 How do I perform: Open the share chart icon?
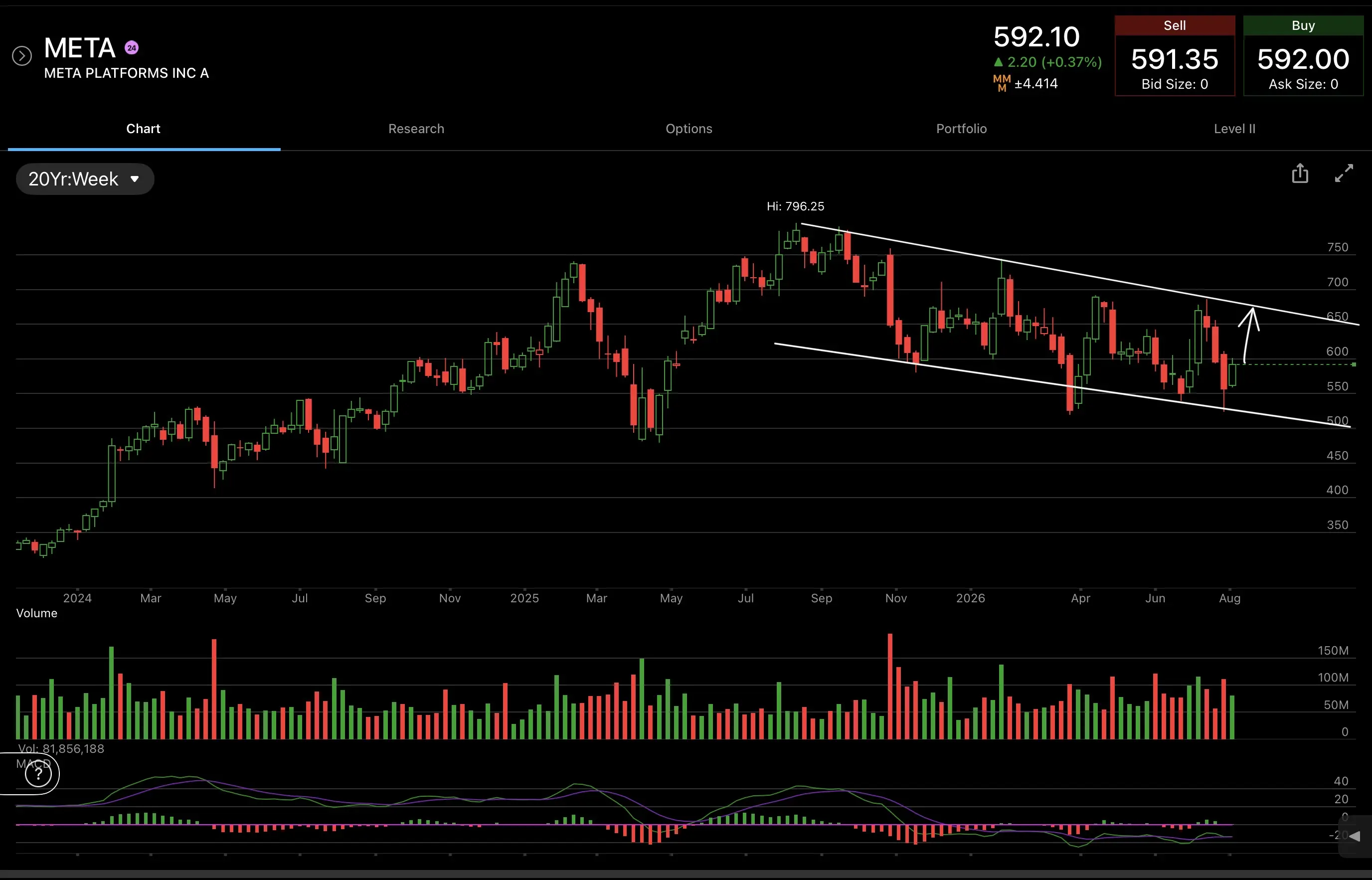(1300, 173)
